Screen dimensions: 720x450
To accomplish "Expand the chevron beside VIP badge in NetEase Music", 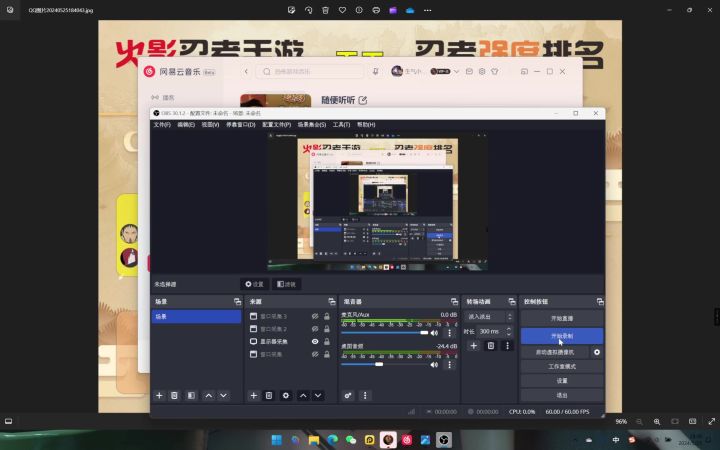I will [x=456, y=72].
